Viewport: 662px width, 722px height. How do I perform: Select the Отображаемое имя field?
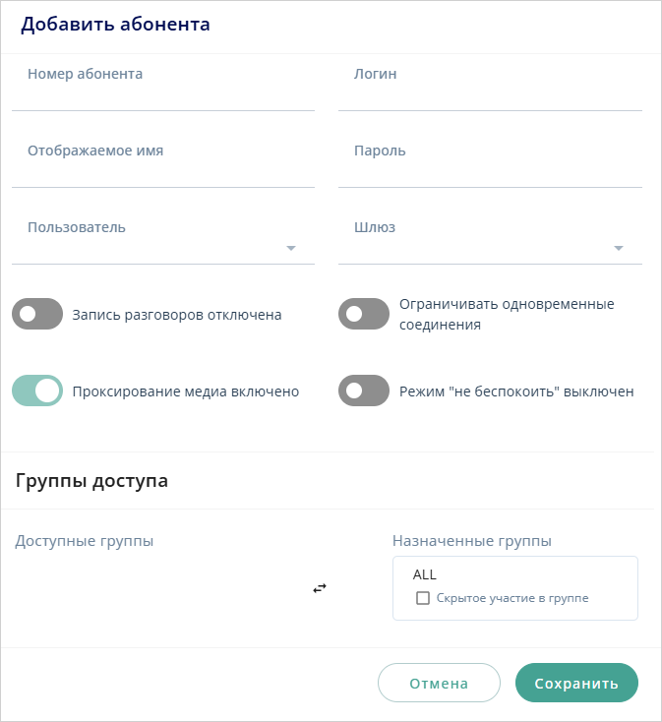163,170
